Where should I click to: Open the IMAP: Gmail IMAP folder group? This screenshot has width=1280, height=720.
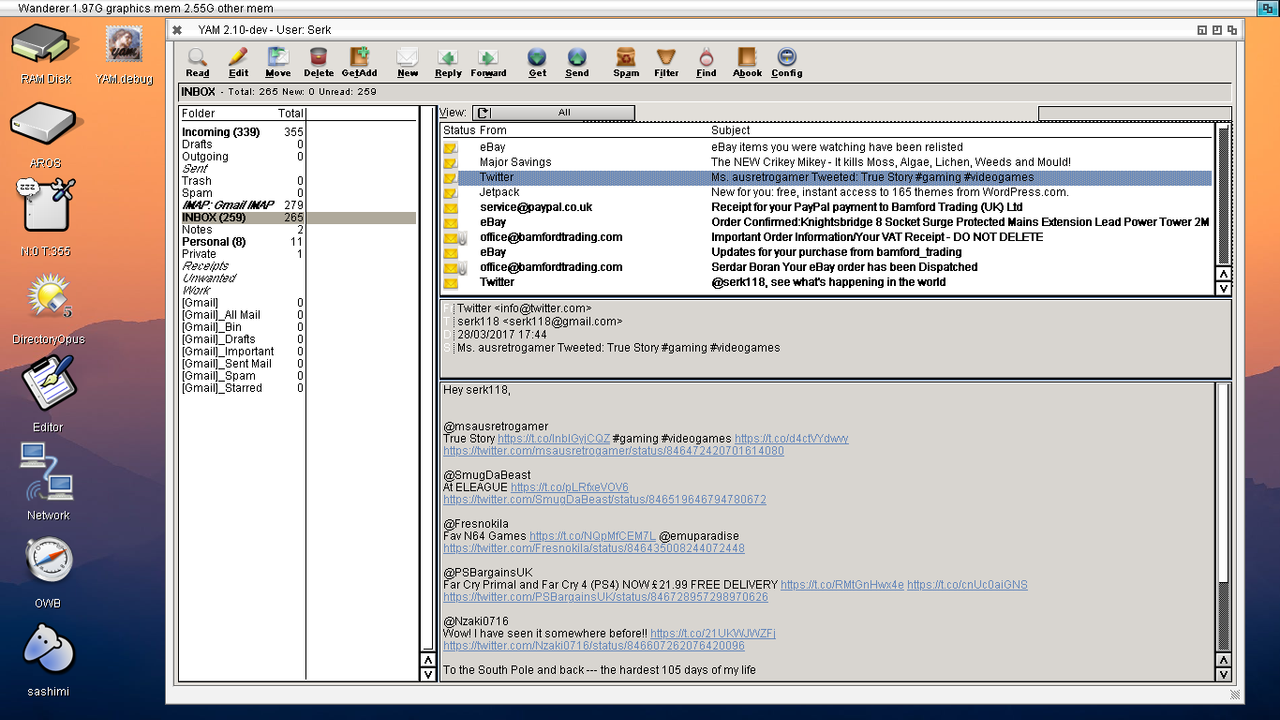[x=243, y=205]
